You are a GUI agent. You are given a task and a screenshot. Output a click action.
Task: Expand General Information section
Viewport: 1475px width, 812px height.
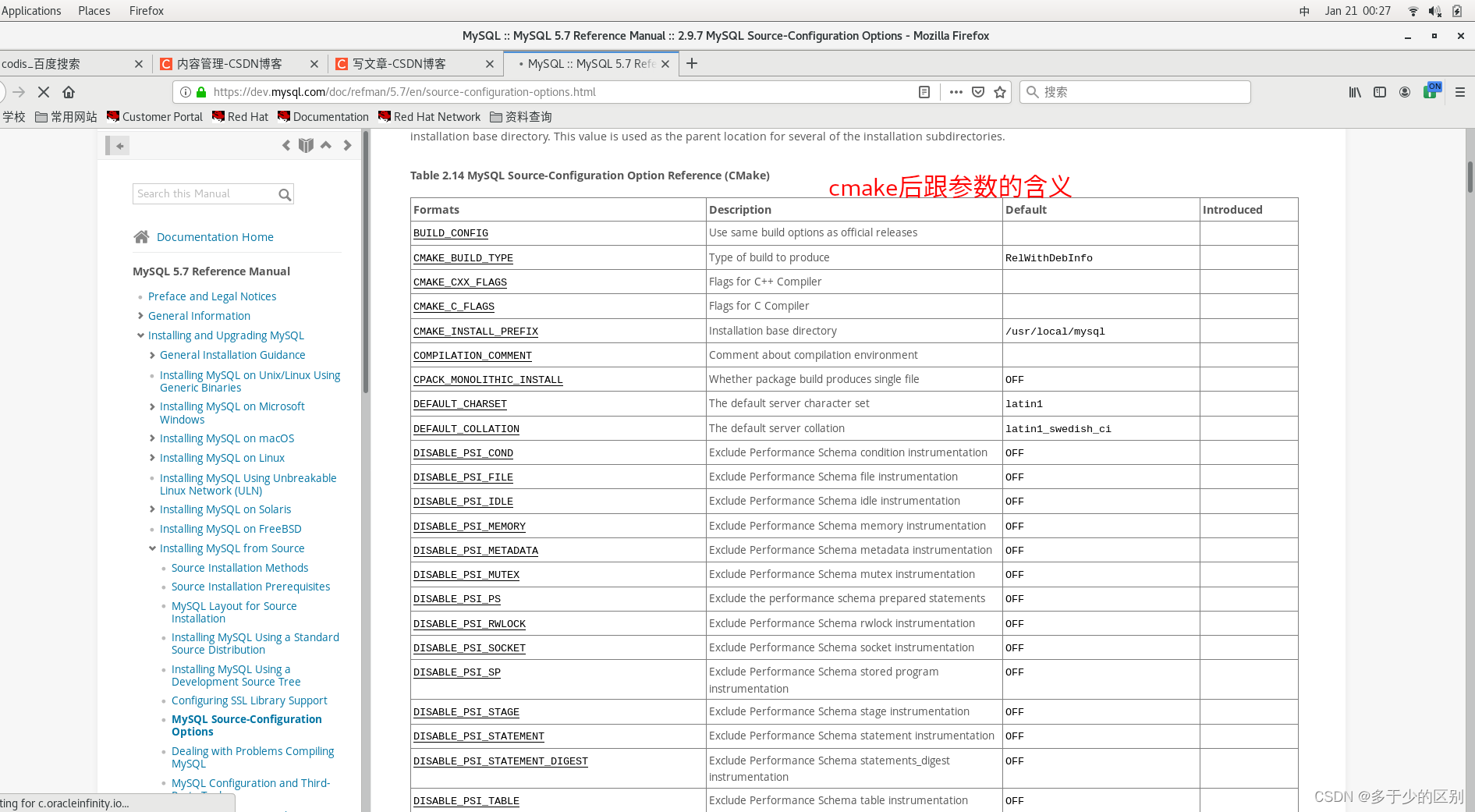pyautogui.click(x=140, y=316)
